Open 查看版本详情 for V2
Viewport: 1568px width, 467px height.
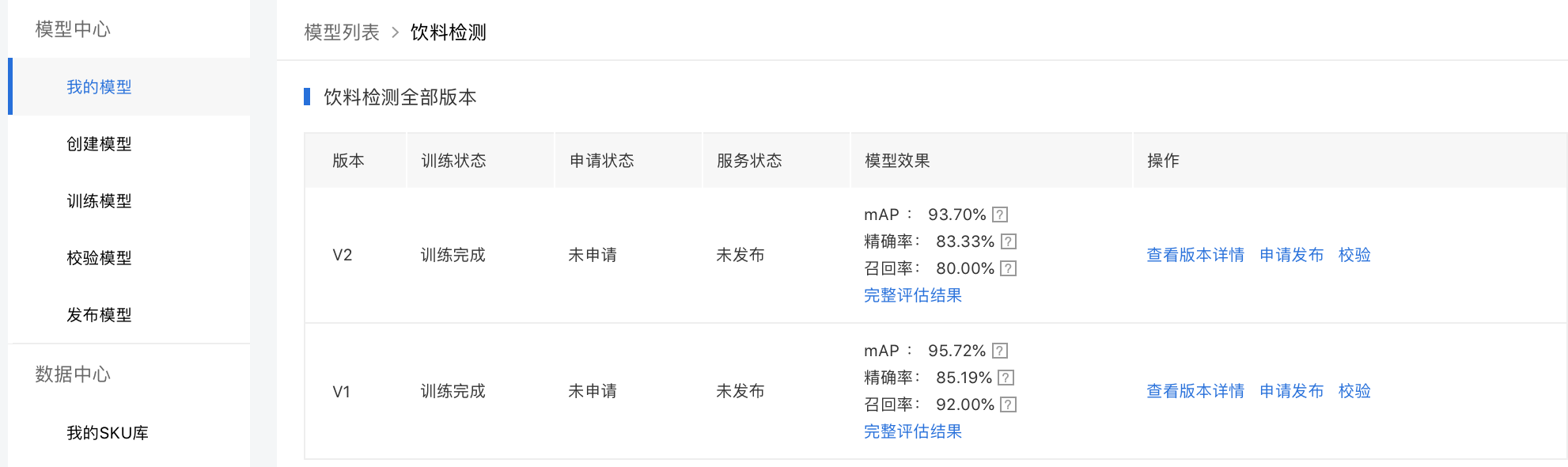pos(1195,255)
